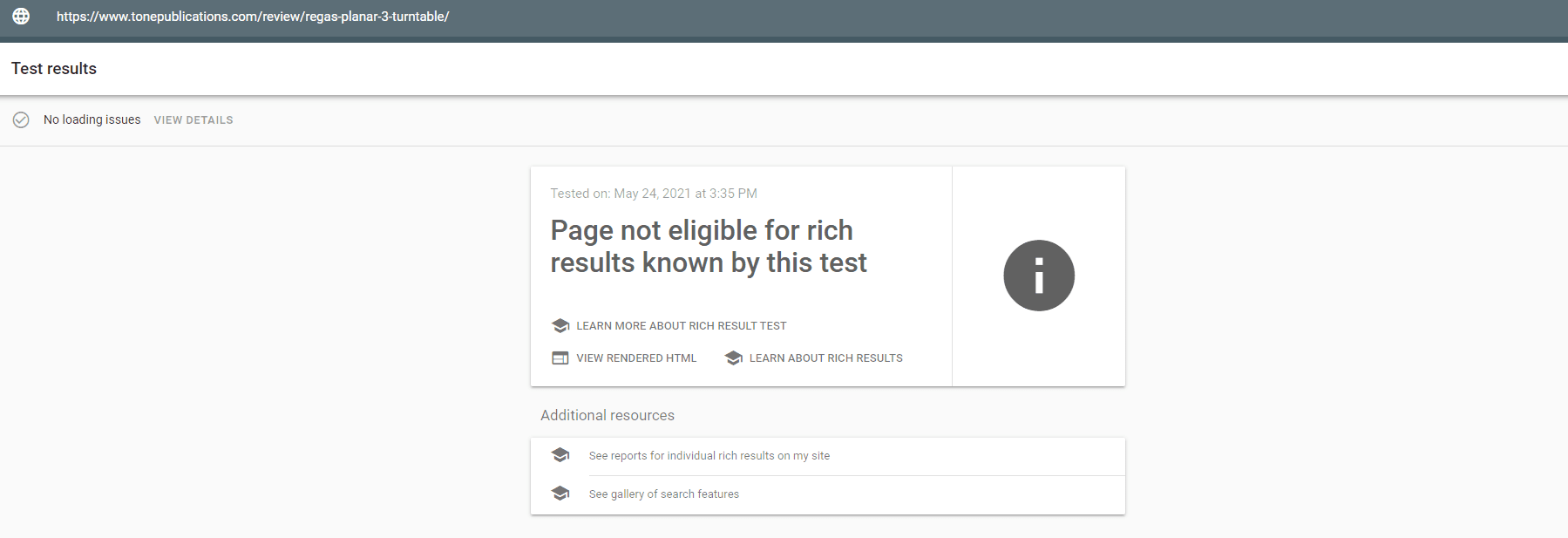Click the "Page not eligible for rich results" heading
This screenshot has width=1568, height=538.
(708, 247)
